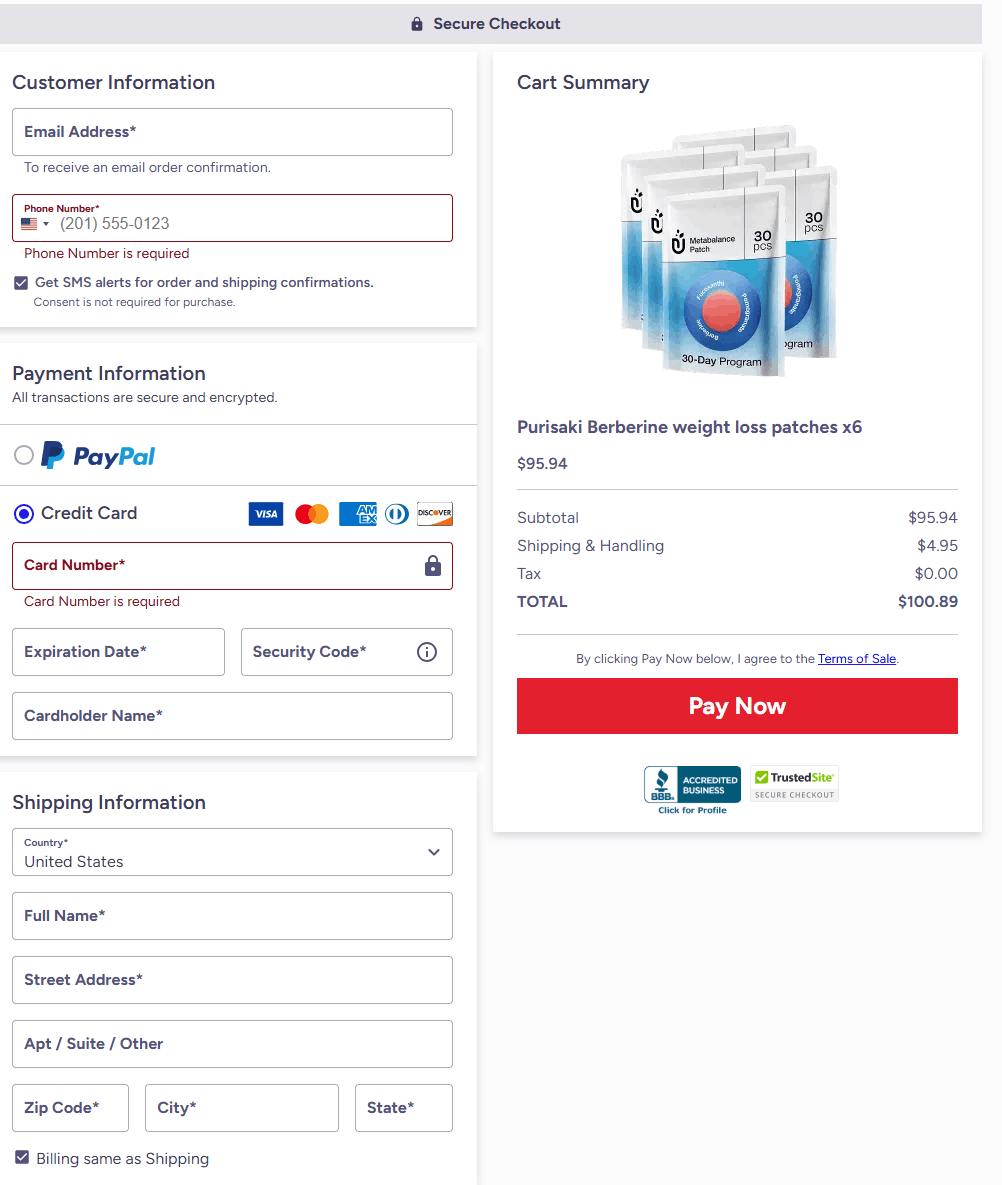Click the Discover card logo
1002x1185 pixels.
coord(435,514)
